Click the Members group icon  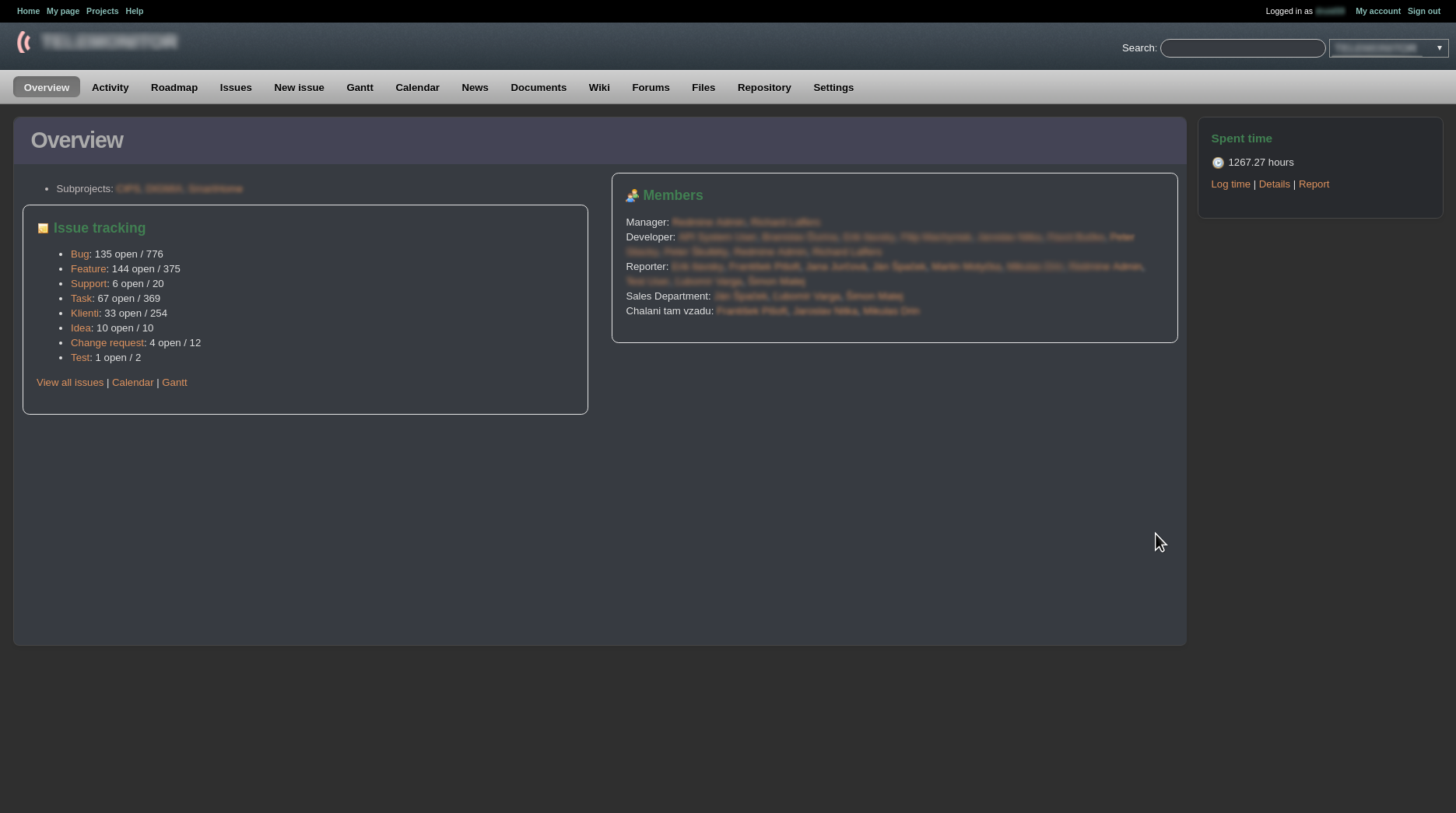[633, 195]
